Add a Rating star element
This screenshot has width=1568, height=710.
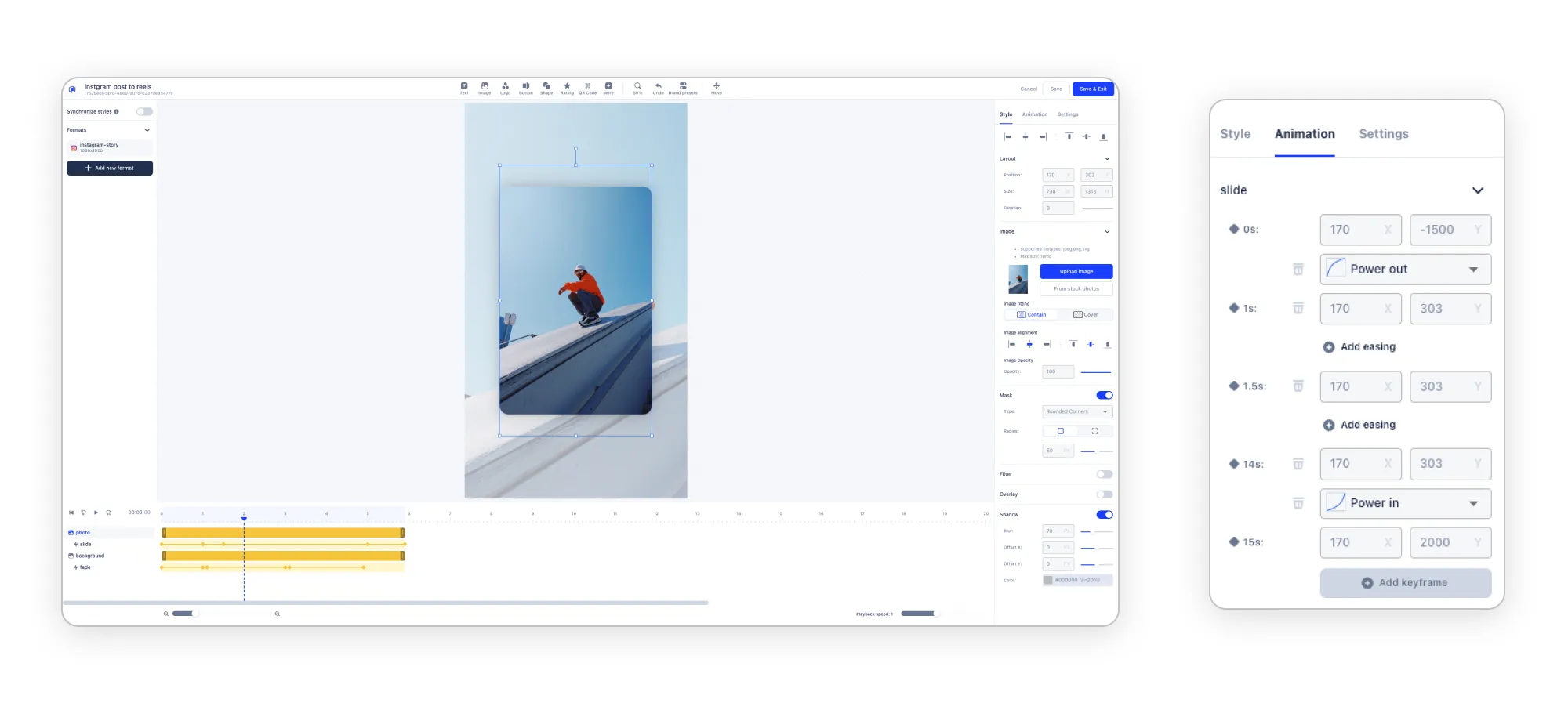click(567, 88)
